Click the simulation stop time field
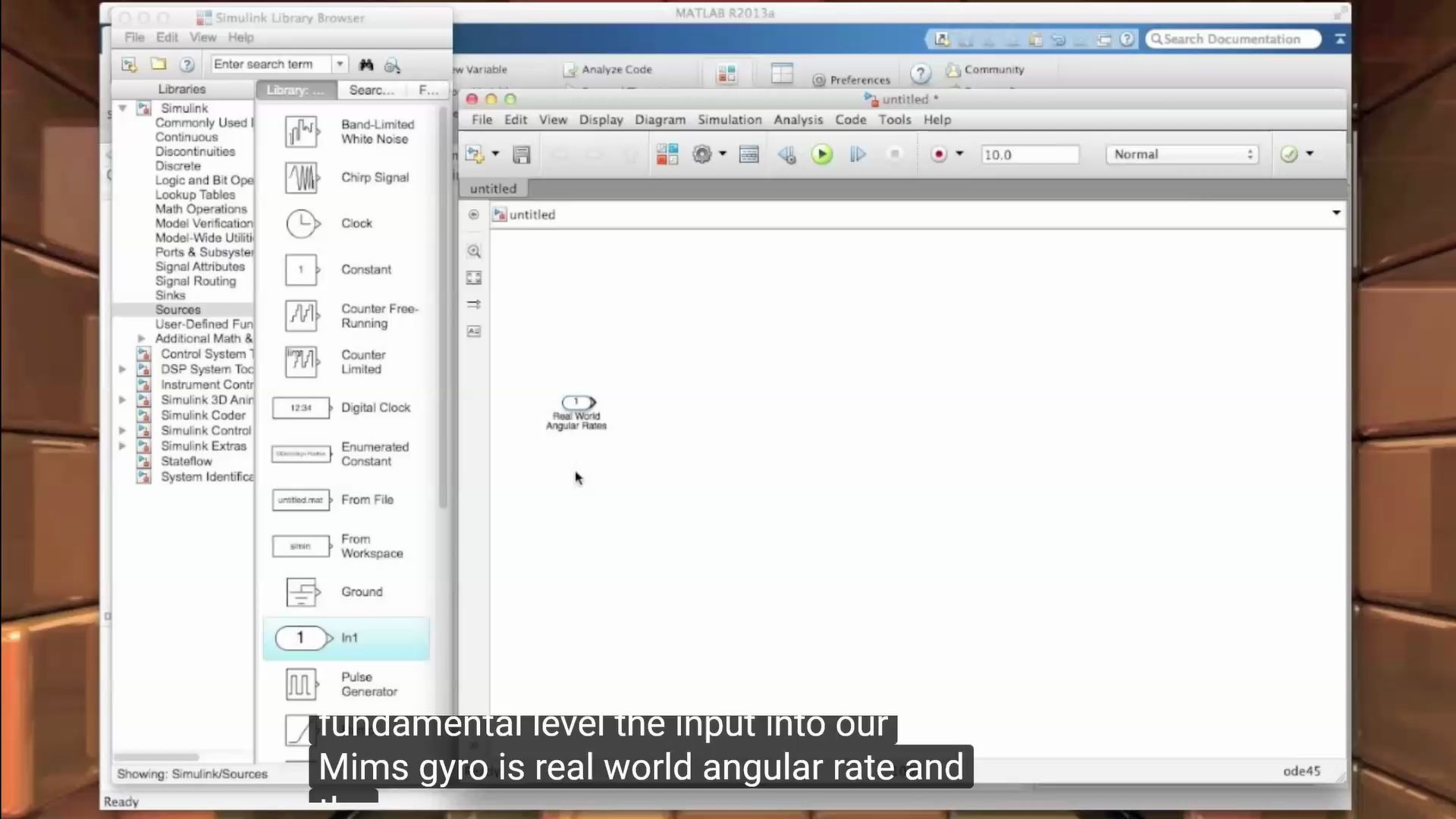The height and width of the screenshot is (819, 1456). 1029,155
